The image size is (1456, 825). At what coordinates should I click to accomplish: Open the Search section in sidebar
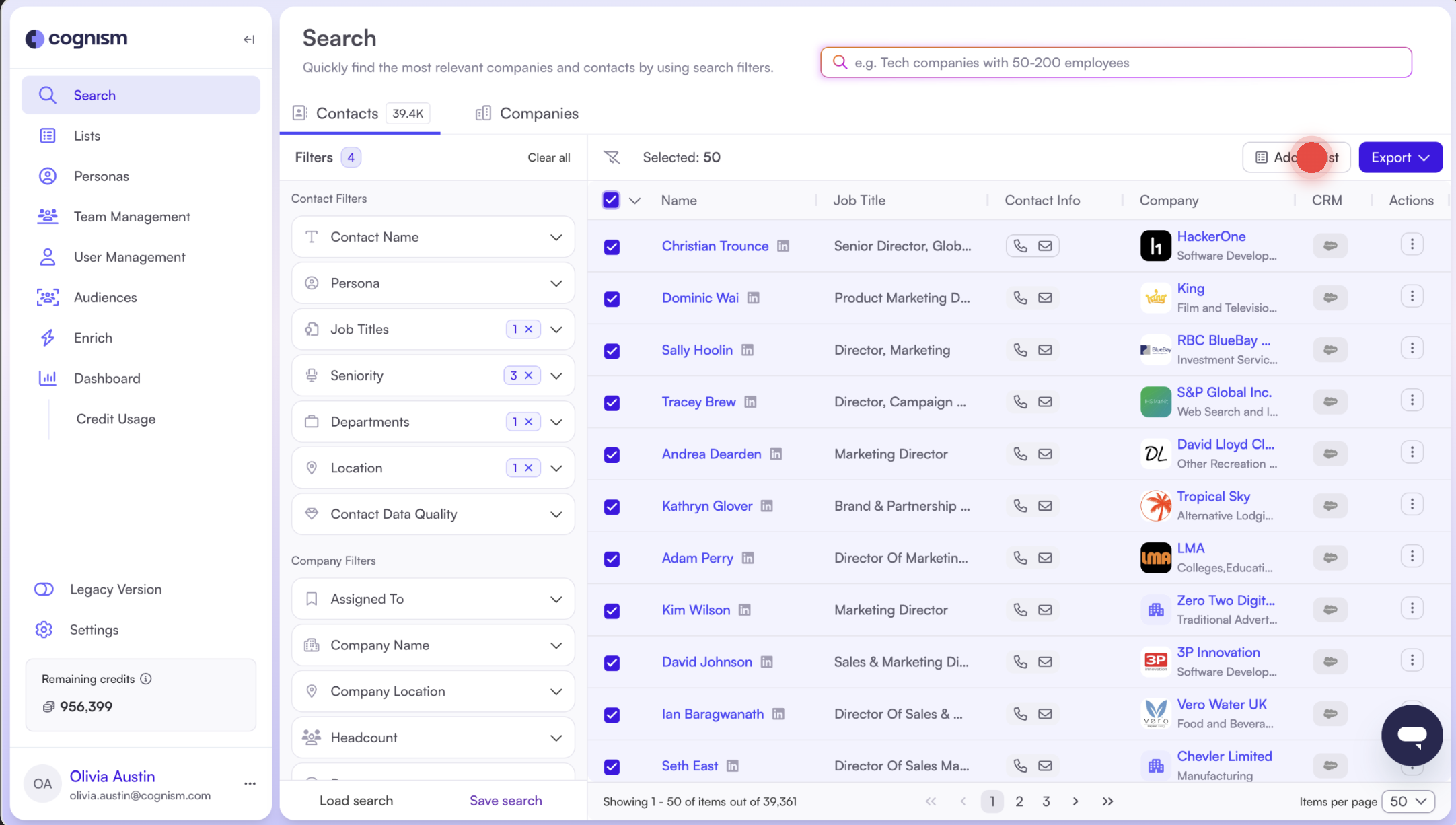click(x=94, y=95)
